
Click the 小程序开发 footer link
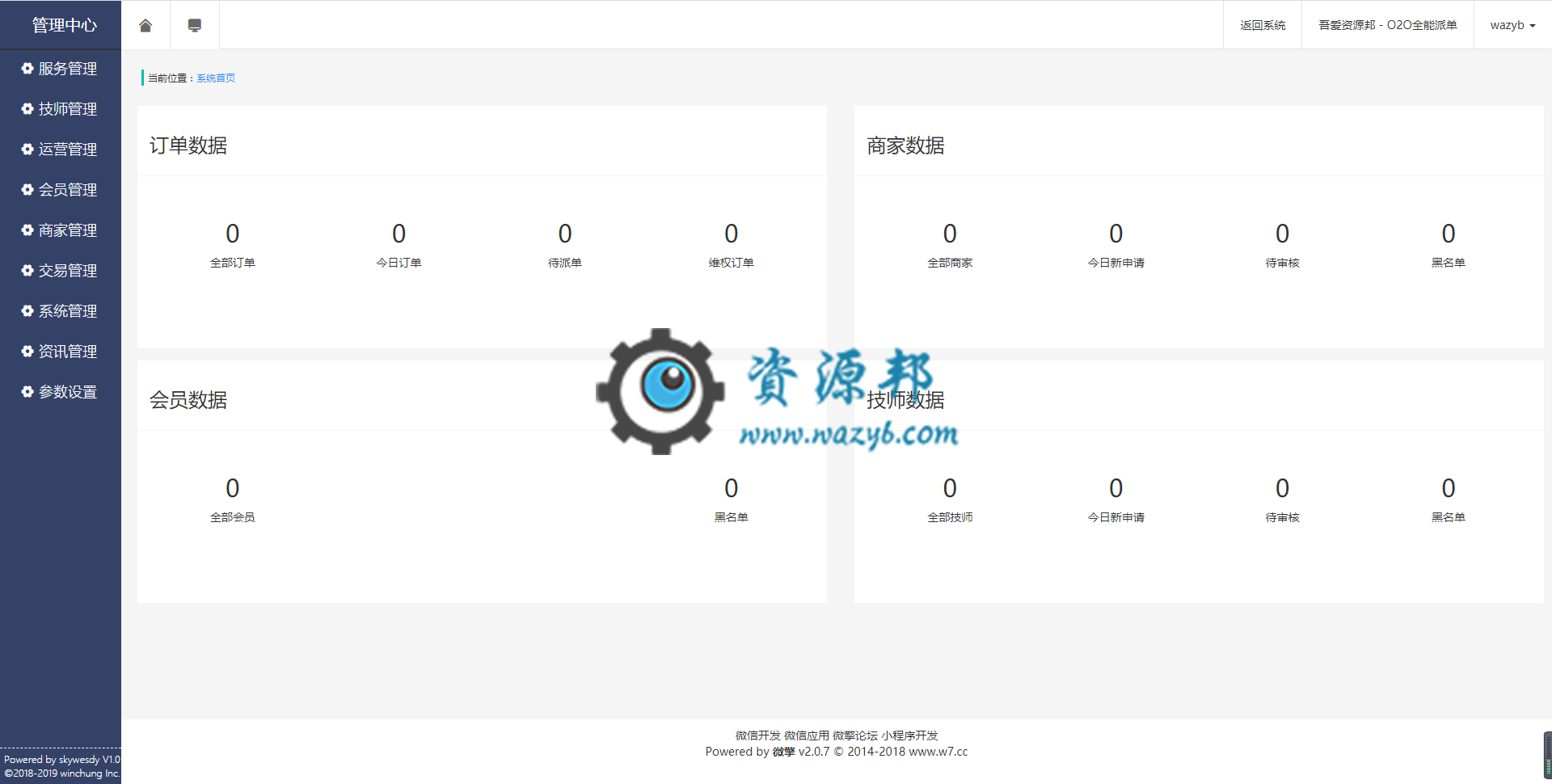[909, 736]
